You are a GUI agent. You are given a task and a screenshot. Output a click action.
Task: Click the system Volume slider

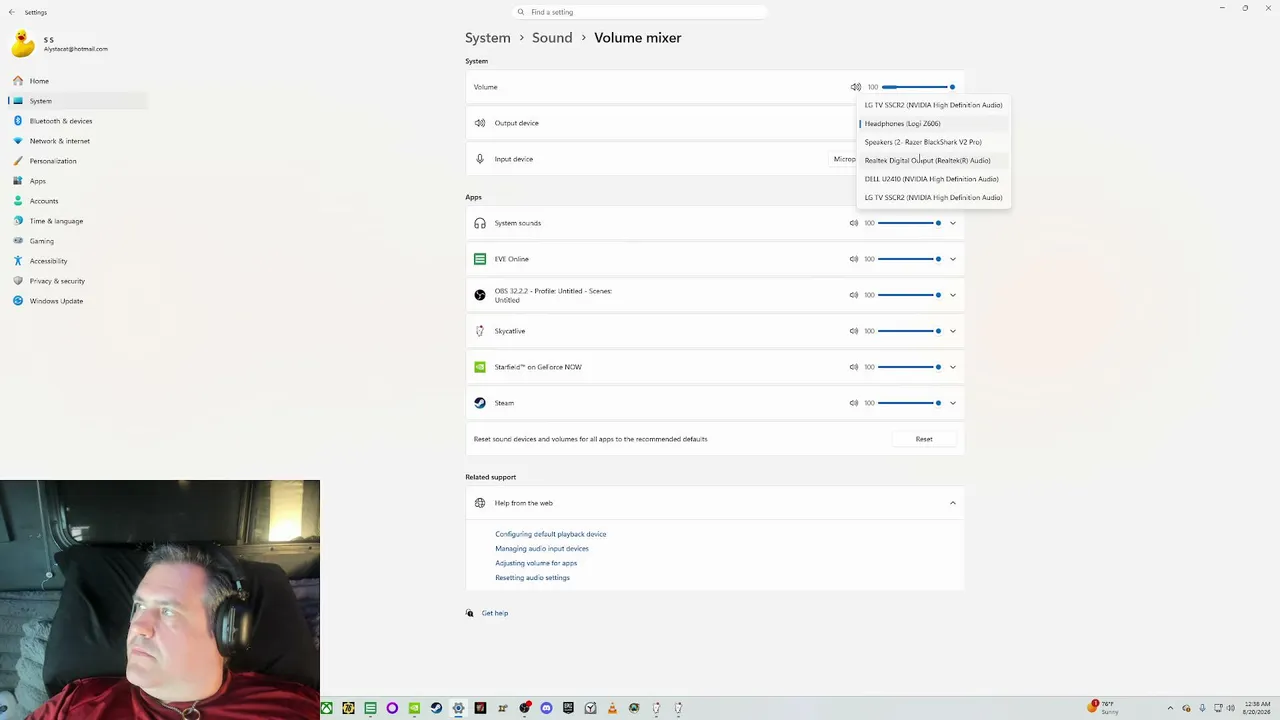918,87
